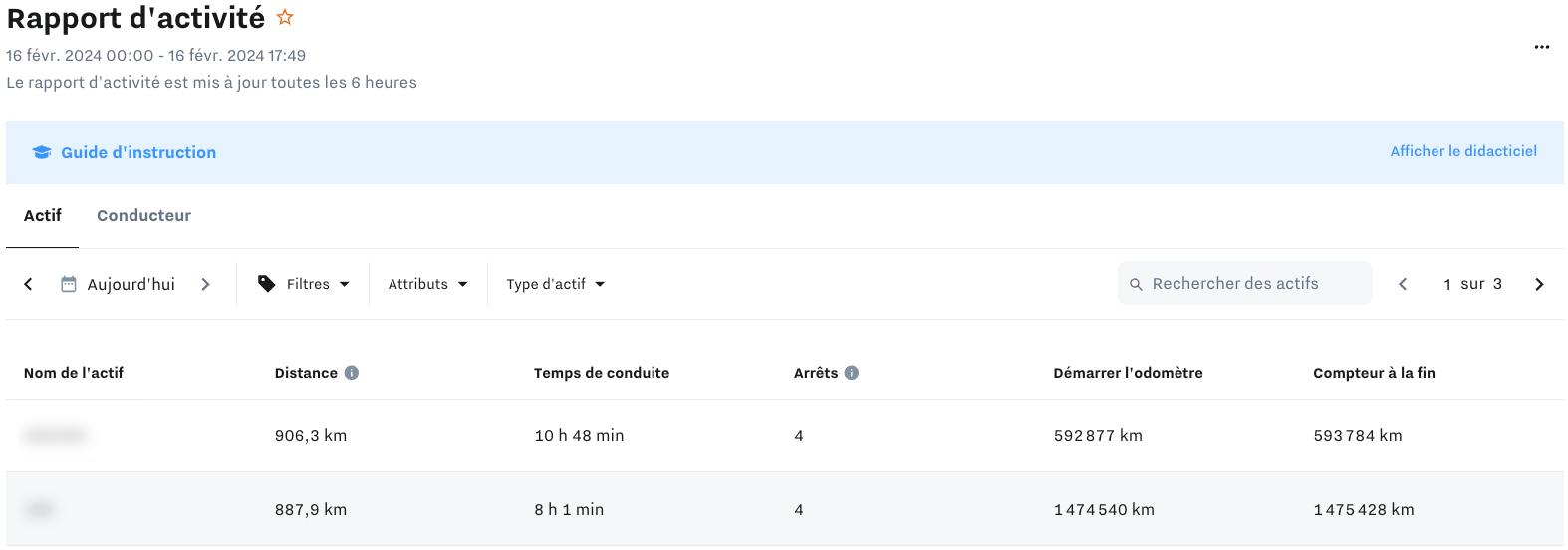Go to previous day with left chevron
1568x550 pixels.
pos(28,284)
